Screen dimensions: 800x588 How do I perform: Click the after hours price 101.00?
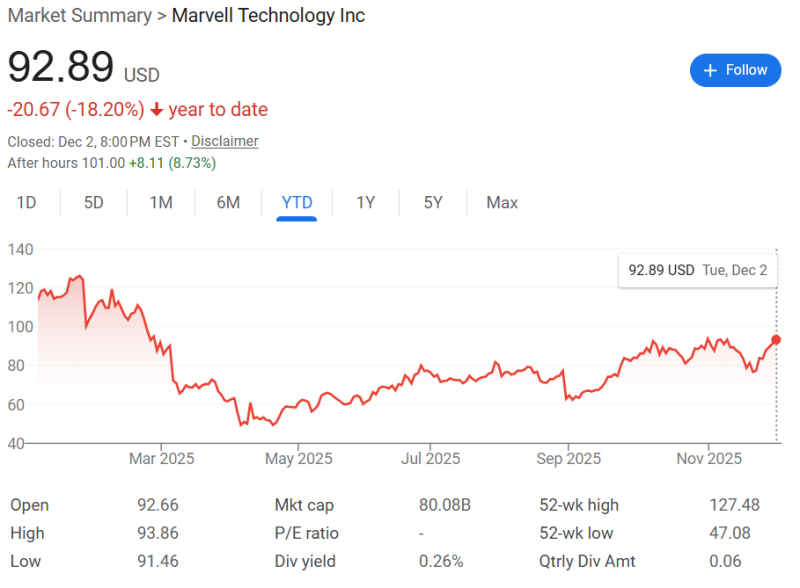(x=104, y=163)
